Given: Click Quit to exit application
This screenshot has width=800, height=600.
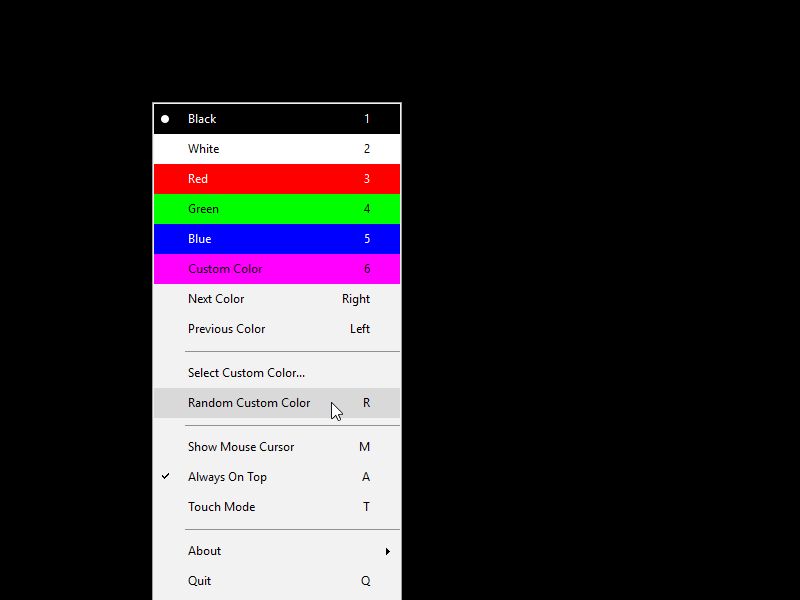Looking at the screenshot, I should [x=277, y=581].
